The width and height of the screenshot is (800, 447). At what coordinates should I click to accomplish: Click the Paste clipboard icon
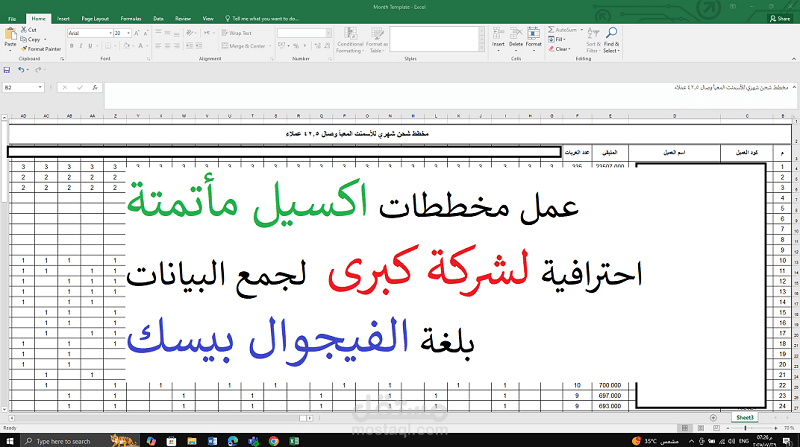pos(10,34)
